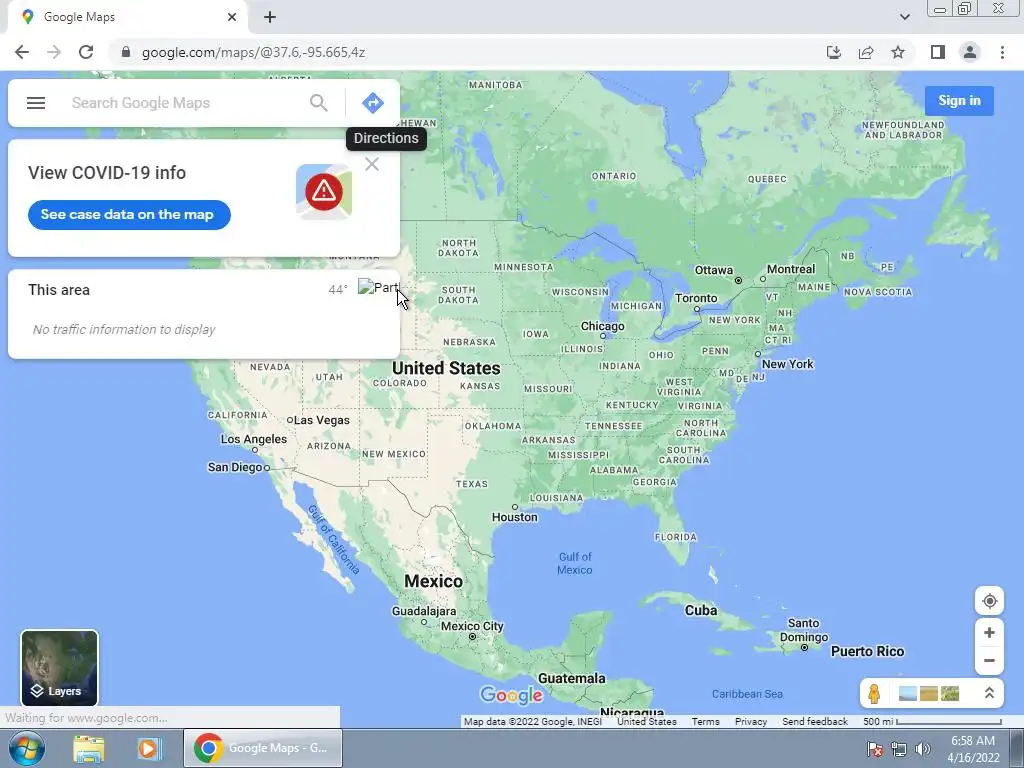This screenshot has height=768, width=1024.
Task: Open Directions via the blue arrow icon
Action: coord(372,103)
